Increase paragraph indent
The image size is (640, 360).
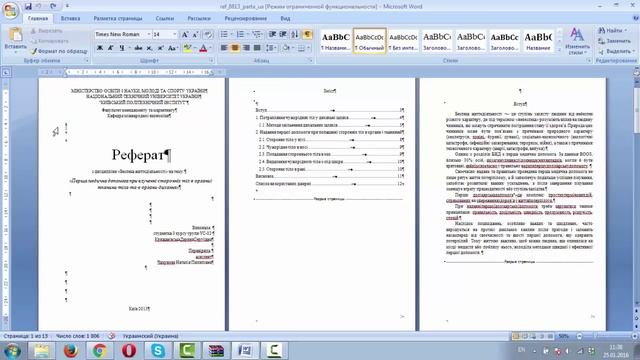(283, 34)
